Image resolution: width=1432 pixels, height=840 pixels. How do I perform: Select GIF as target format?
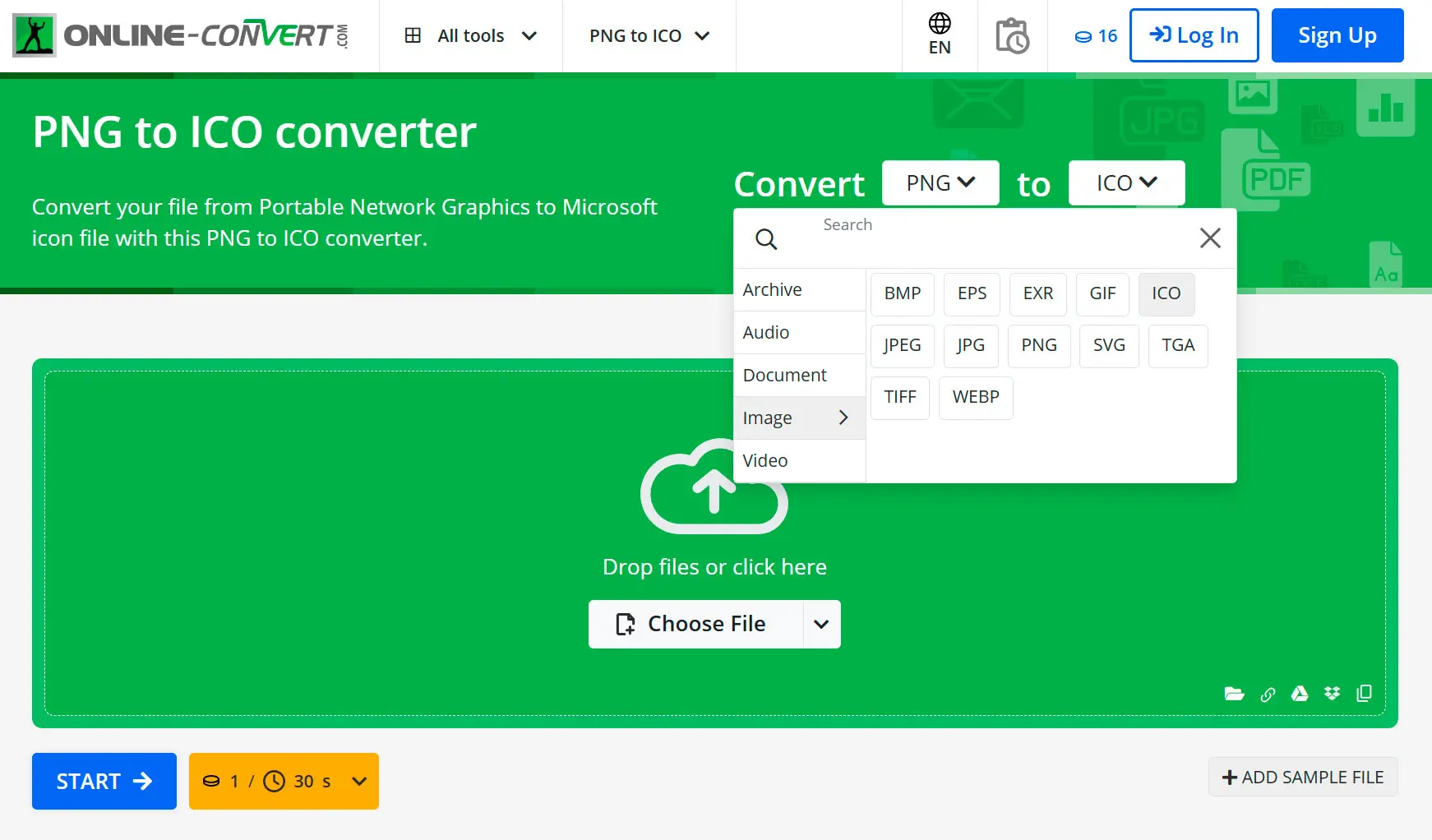(x=1102, y=293)
